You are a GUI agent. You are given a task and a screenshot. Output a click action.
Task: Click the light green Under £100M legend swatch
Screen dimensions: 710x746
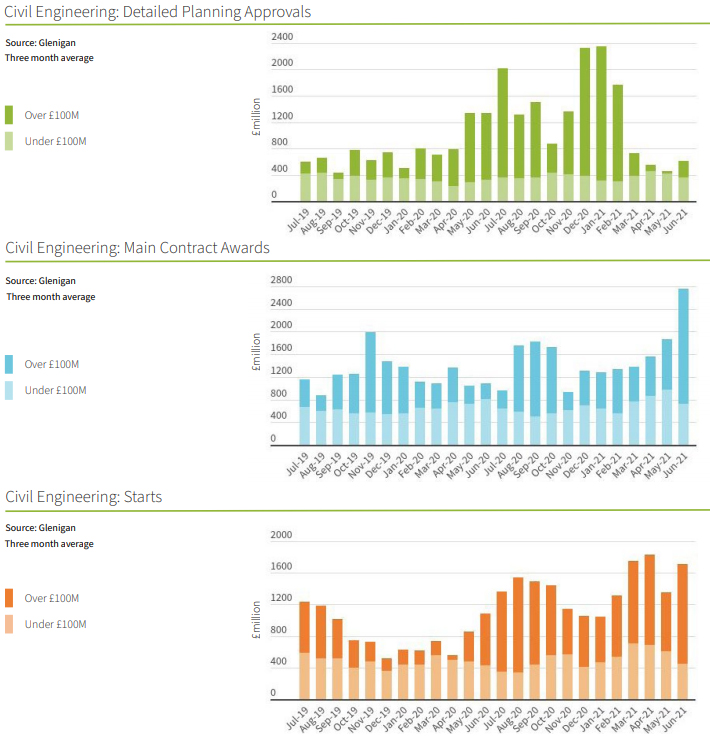click(10, 141)
